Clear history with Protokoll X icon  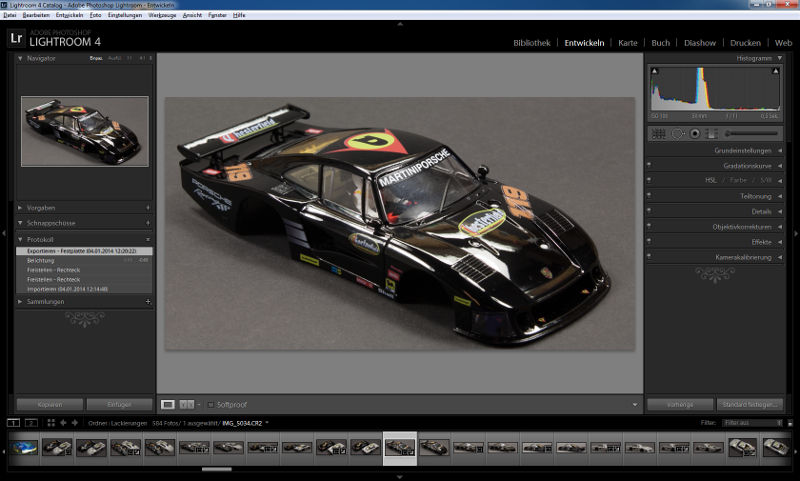pyautogui.click(x=148, y=239)
